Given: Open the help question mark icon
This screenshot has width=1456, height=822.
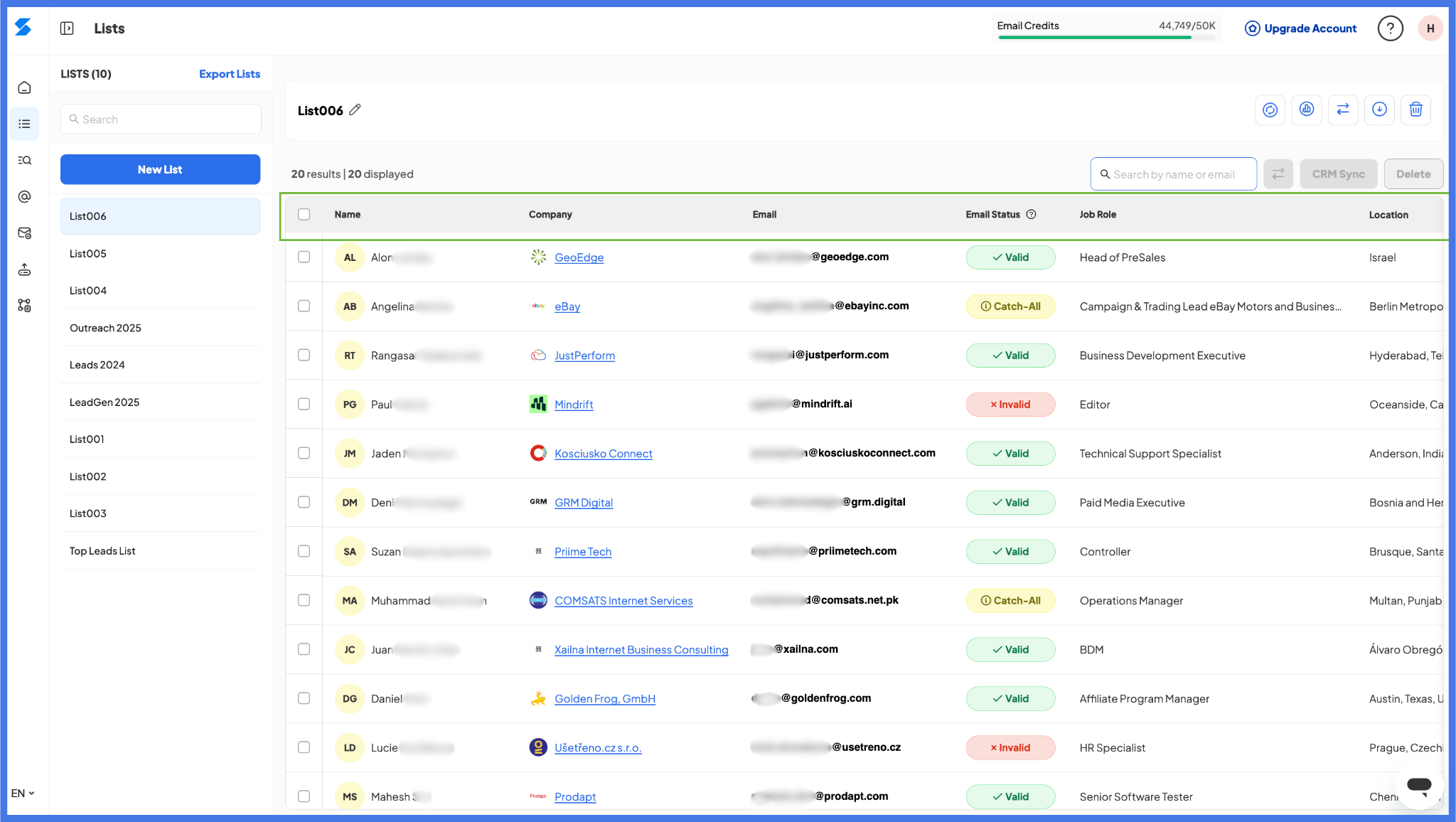Looking at the screenshot, I should [x=1390, y=28].
